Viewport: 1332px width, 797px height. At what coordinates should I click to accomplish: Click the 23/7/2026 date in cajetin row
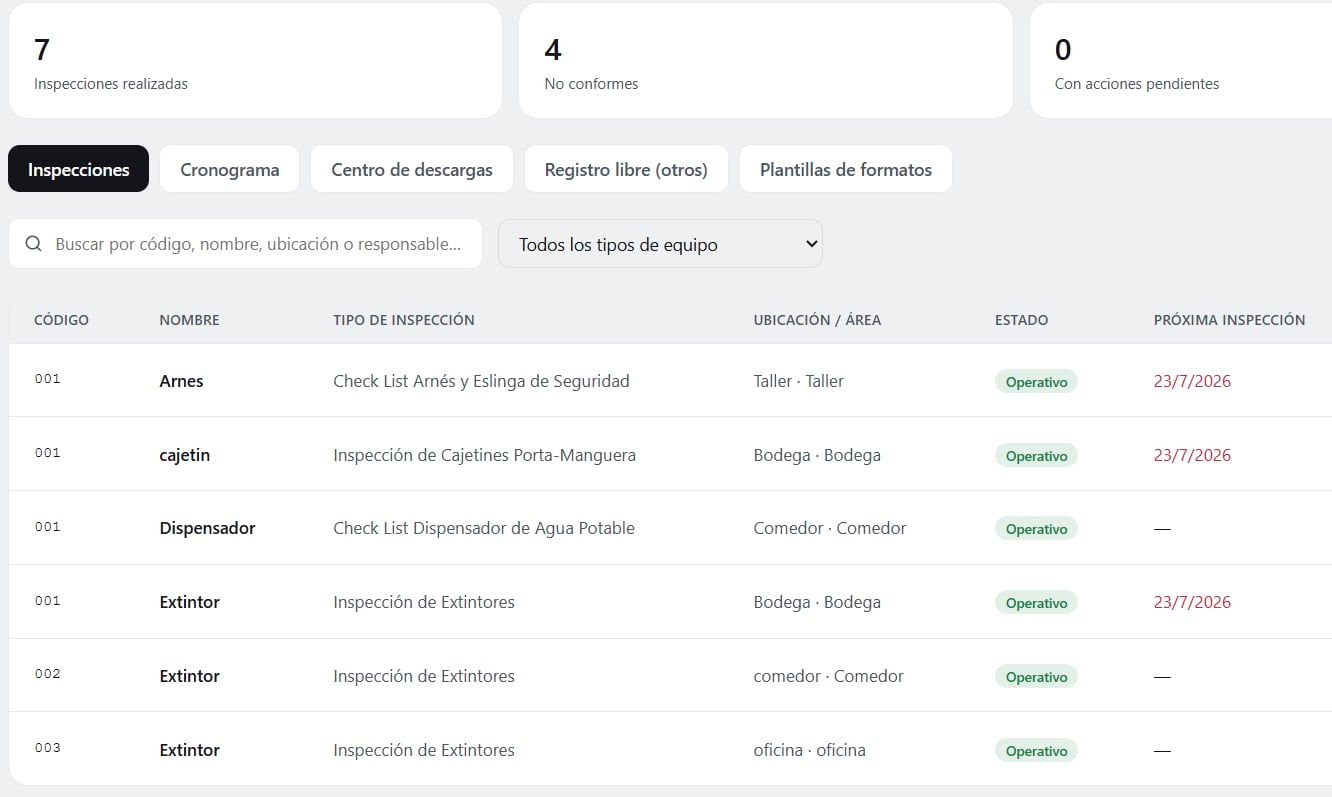(x=1192, y=455)
